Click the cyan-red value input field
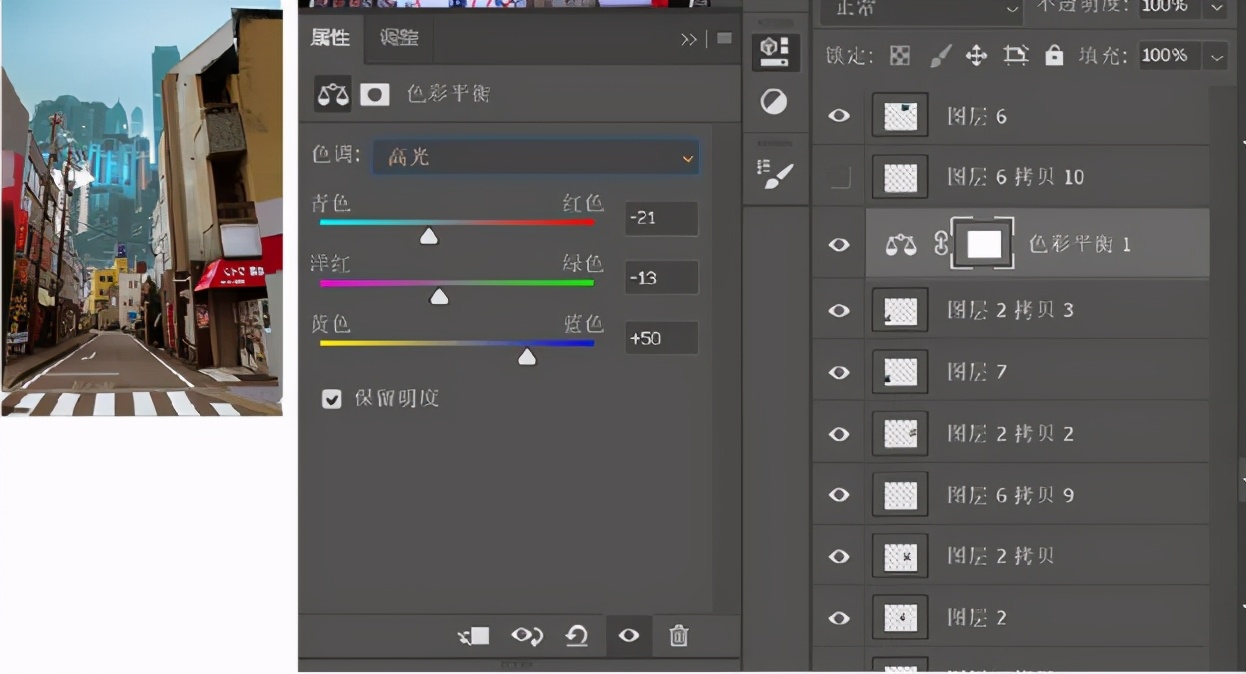1246x674 pixels. click(661, 218)
